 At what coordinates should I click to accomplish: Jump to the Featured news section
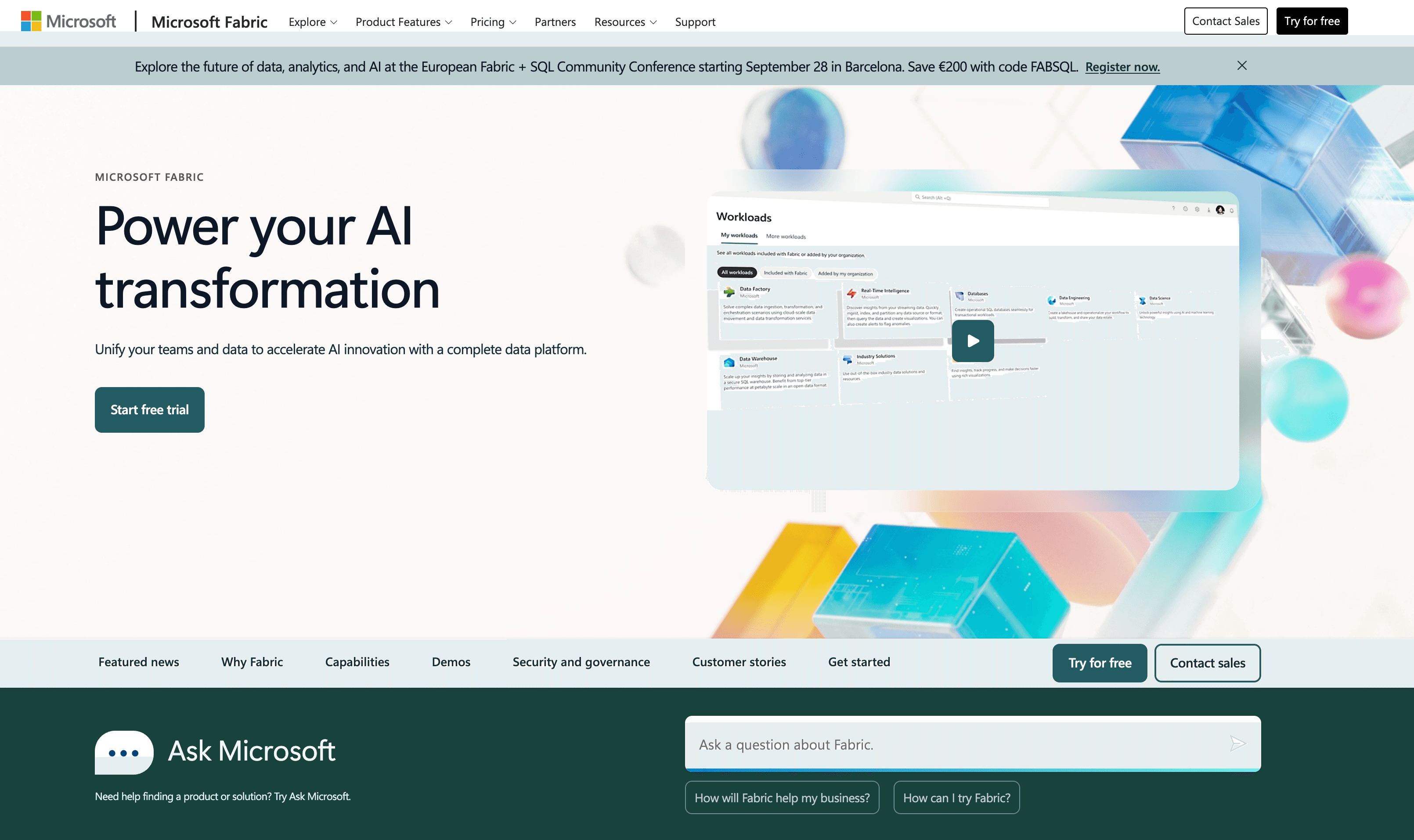point(139,662)
